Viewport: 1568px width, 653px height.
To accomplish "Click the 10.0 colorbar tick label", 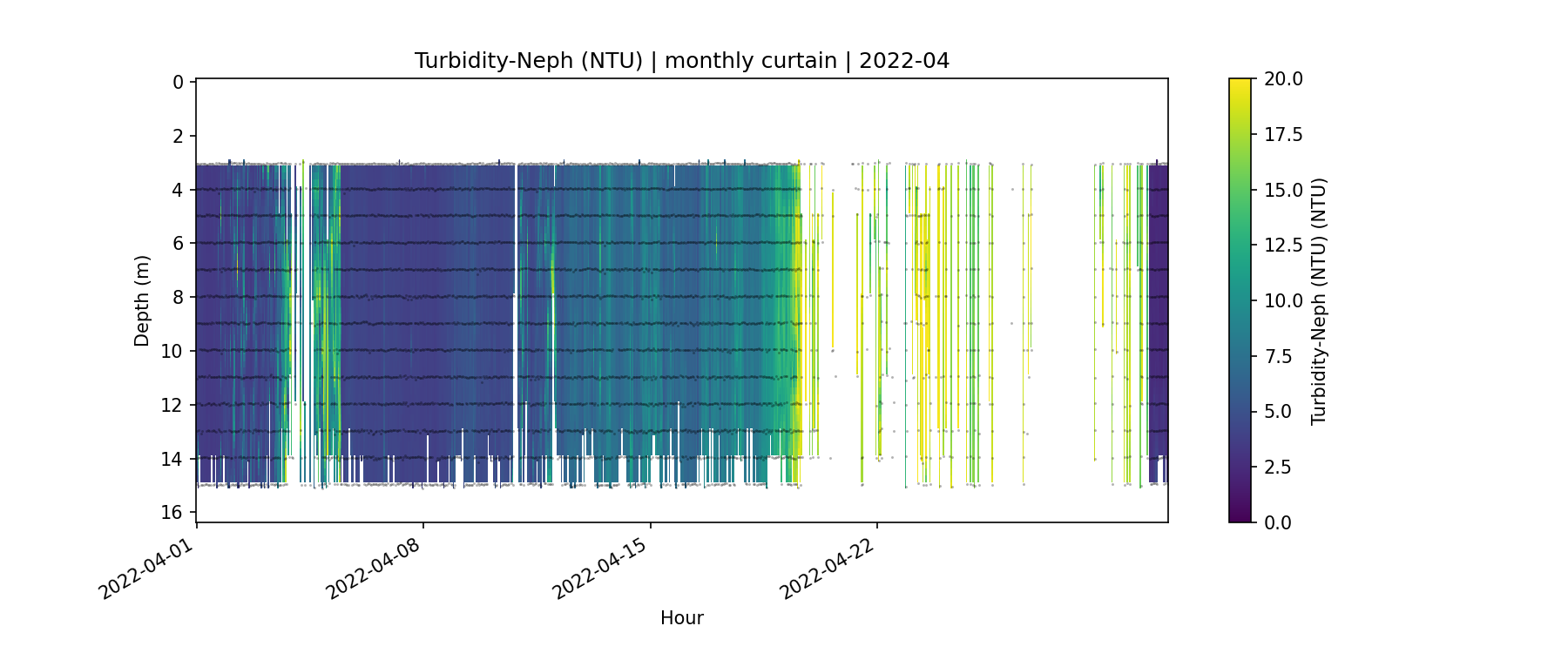I will pos(1283,300).
